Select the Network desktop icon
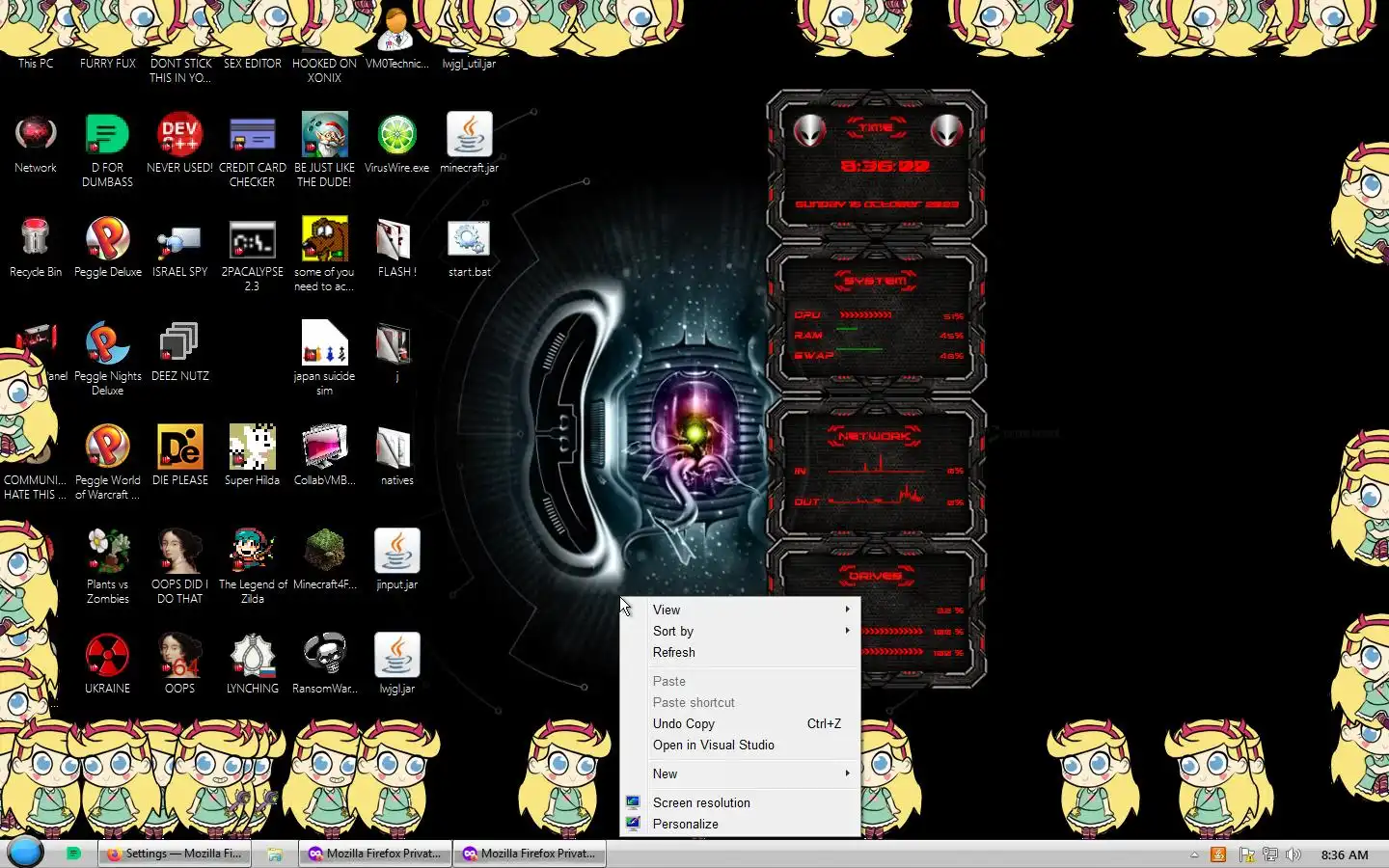The width and height of the screenshot is (1389, 868). click(x=36, y=143)
